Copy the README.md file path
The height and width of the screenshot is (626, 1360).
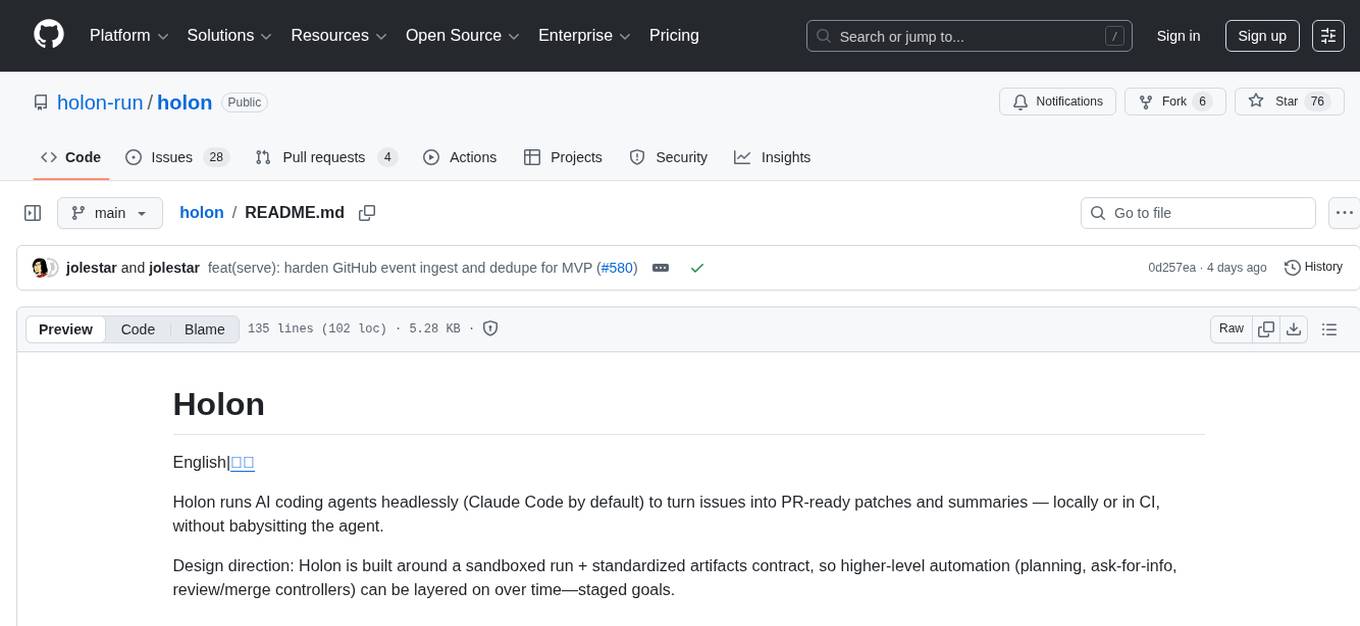(x=367, y=213)
